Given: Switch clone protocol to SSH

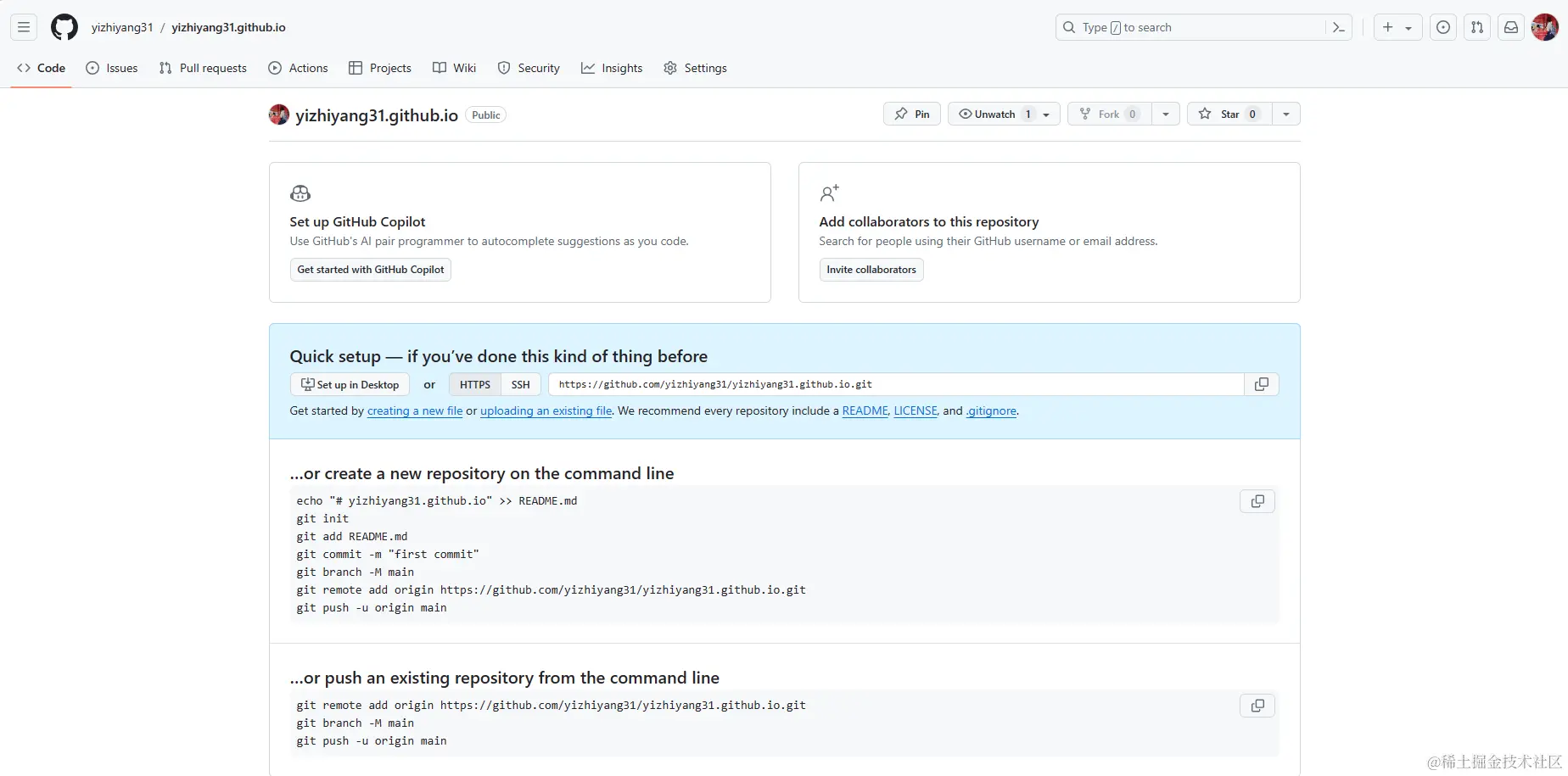Looking at the screenshot, I should (x=521, y=384).
